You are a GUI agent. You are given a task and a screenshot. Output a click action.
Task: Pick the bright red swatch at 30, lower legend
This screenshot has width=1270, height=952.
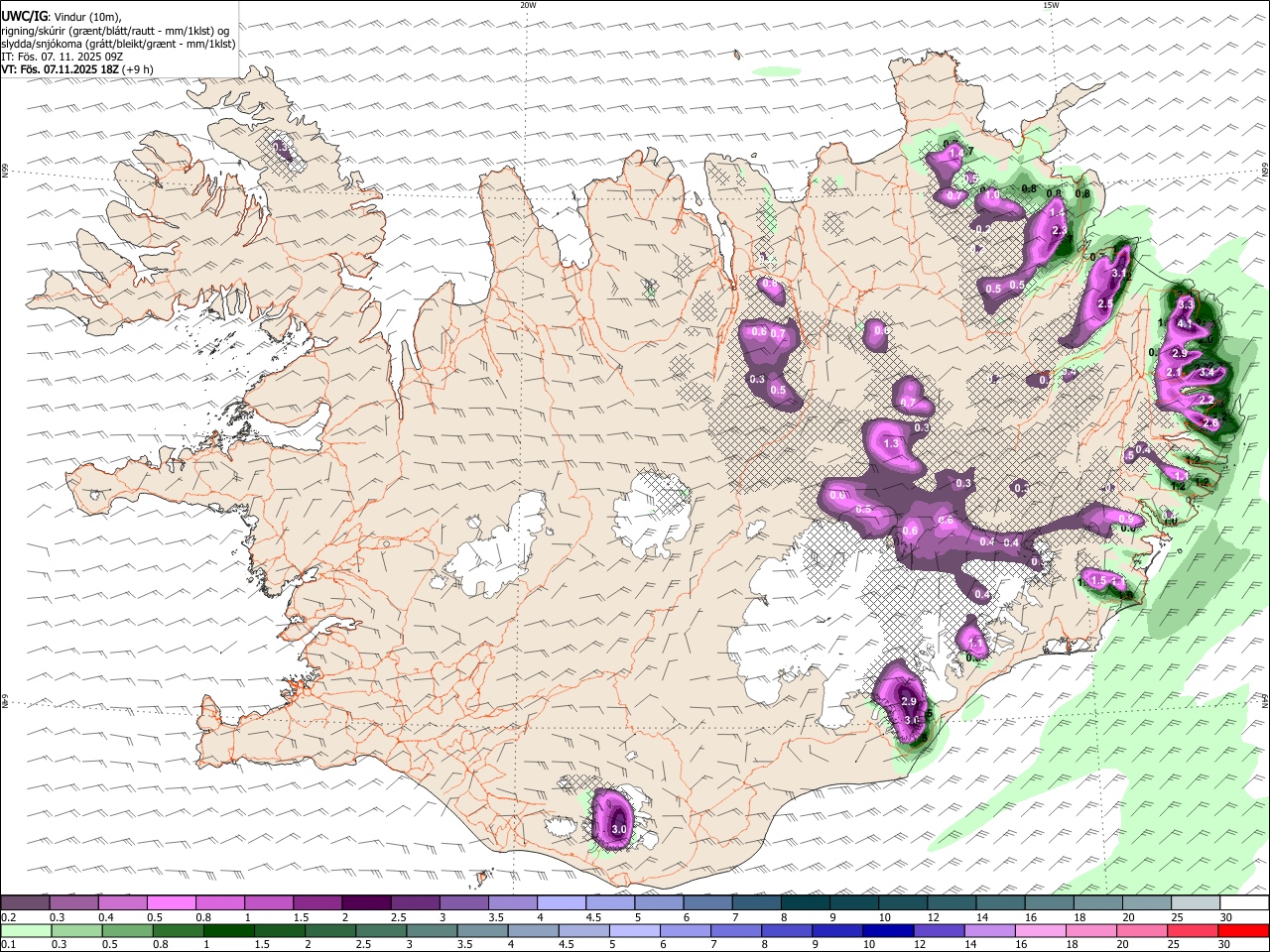point(1244,931)
